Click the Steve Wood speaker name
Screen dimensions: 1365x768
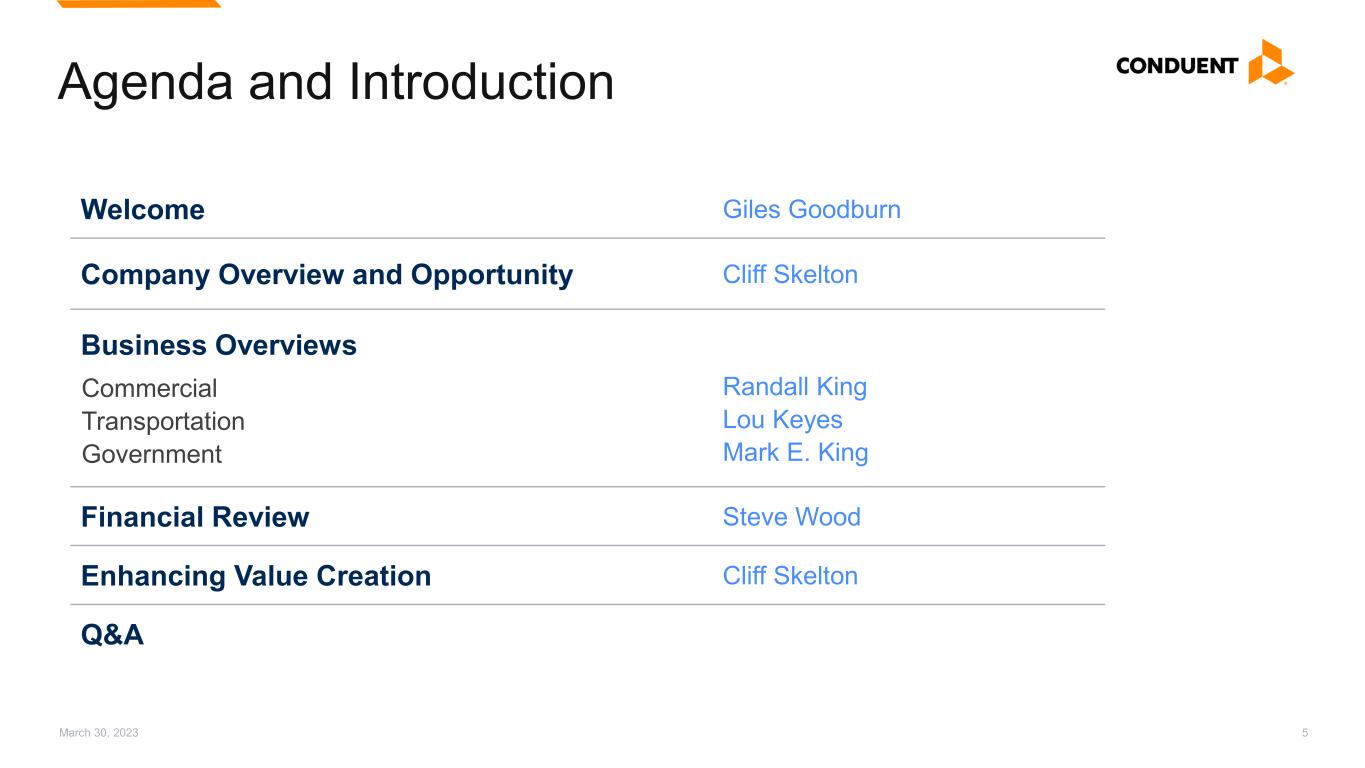click(x=791, y=517)
